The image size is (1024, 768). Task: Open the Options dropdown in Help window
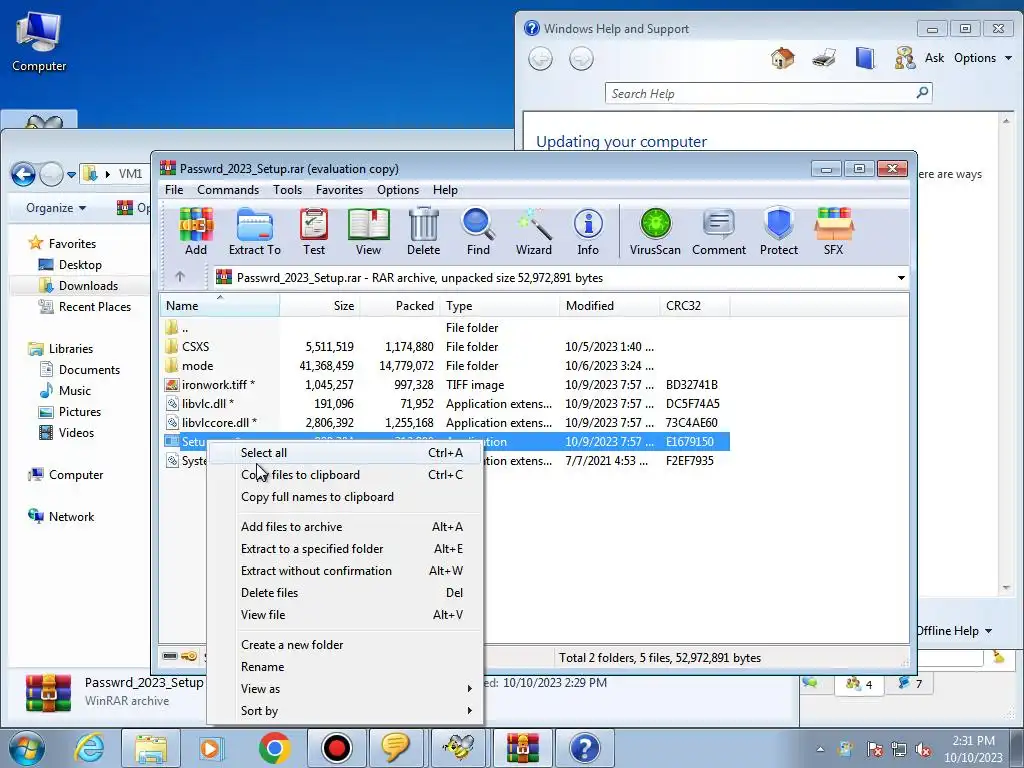tap(983, 58)
